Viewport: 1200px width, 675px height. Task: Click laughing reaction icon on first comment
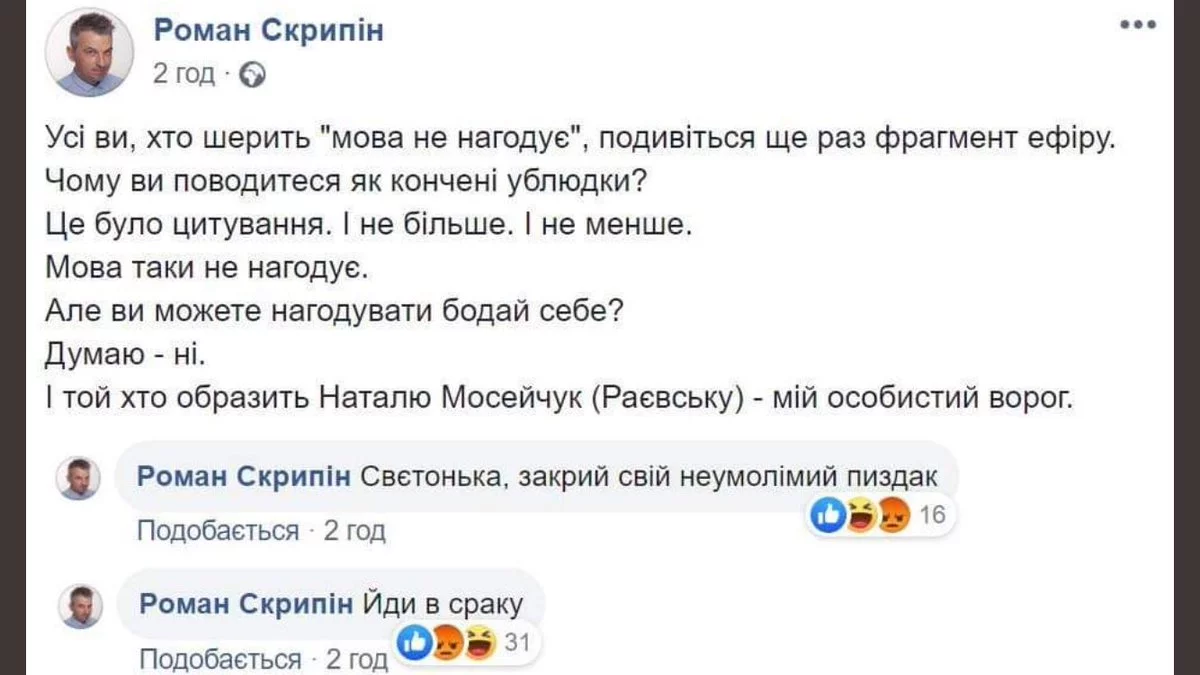861,516
